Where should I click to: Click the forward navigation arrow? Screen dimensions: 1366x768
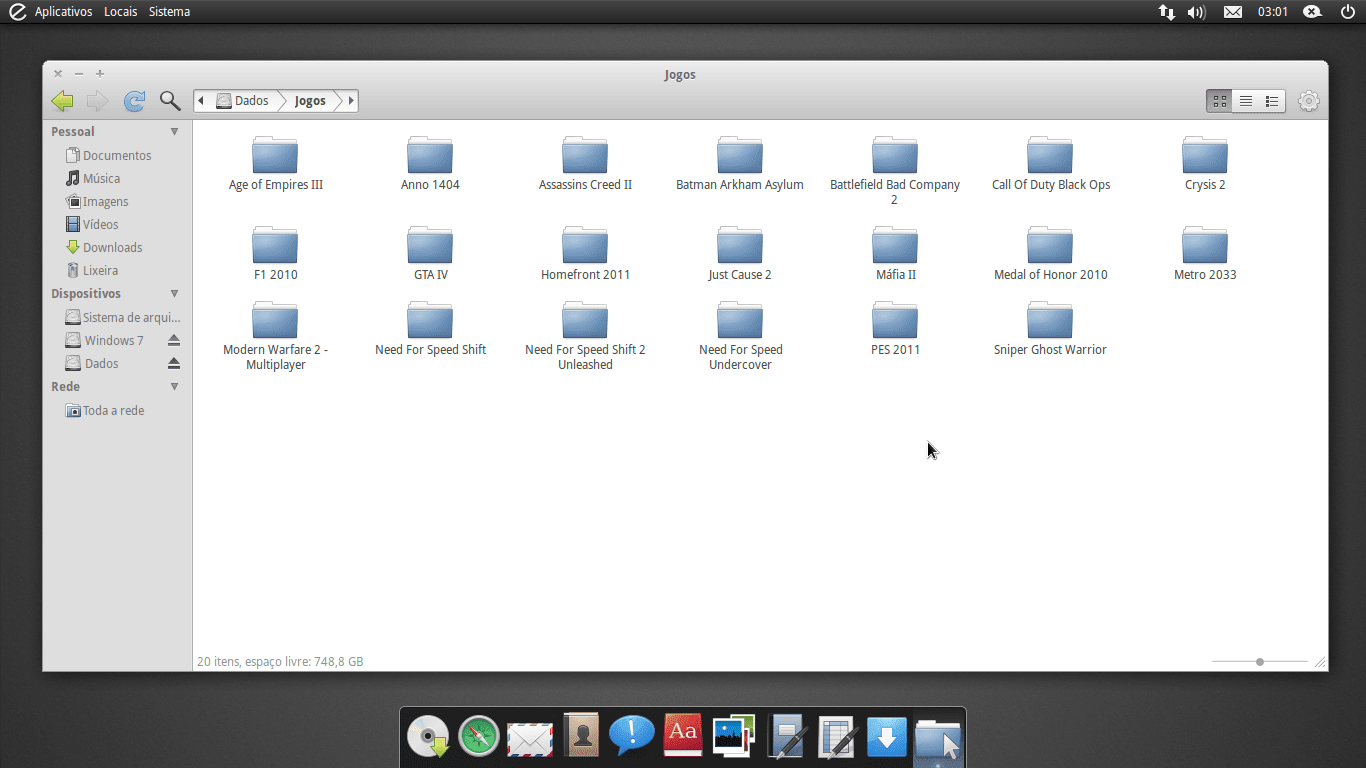[x=97, y=101]
